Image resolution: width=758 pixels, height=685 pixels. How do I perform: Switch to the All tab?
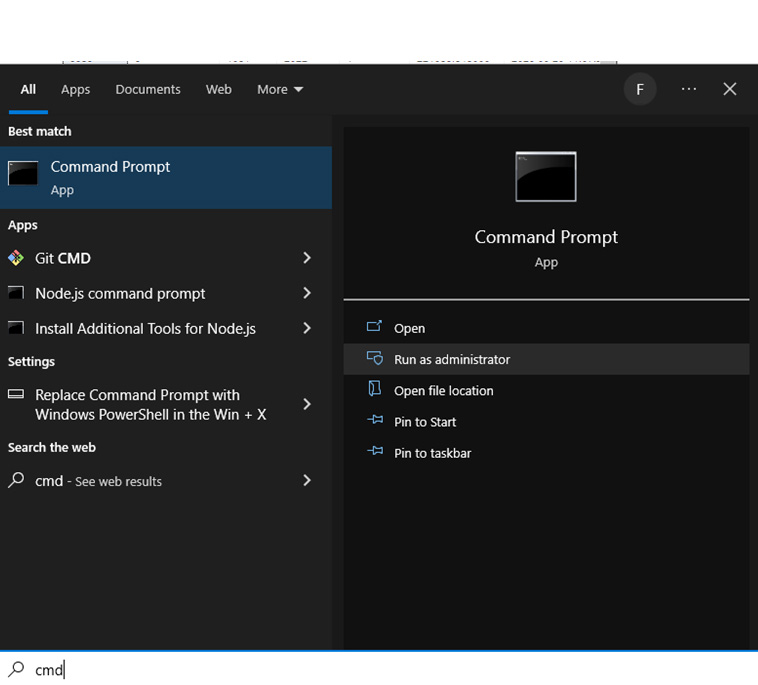[x=28, y=89]
